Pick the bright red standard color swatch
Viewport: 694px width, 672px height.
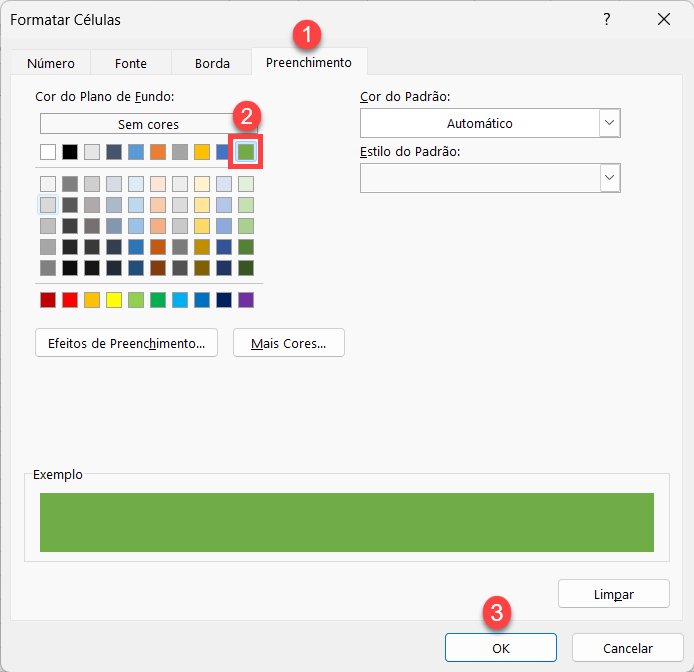click(70, 300)
